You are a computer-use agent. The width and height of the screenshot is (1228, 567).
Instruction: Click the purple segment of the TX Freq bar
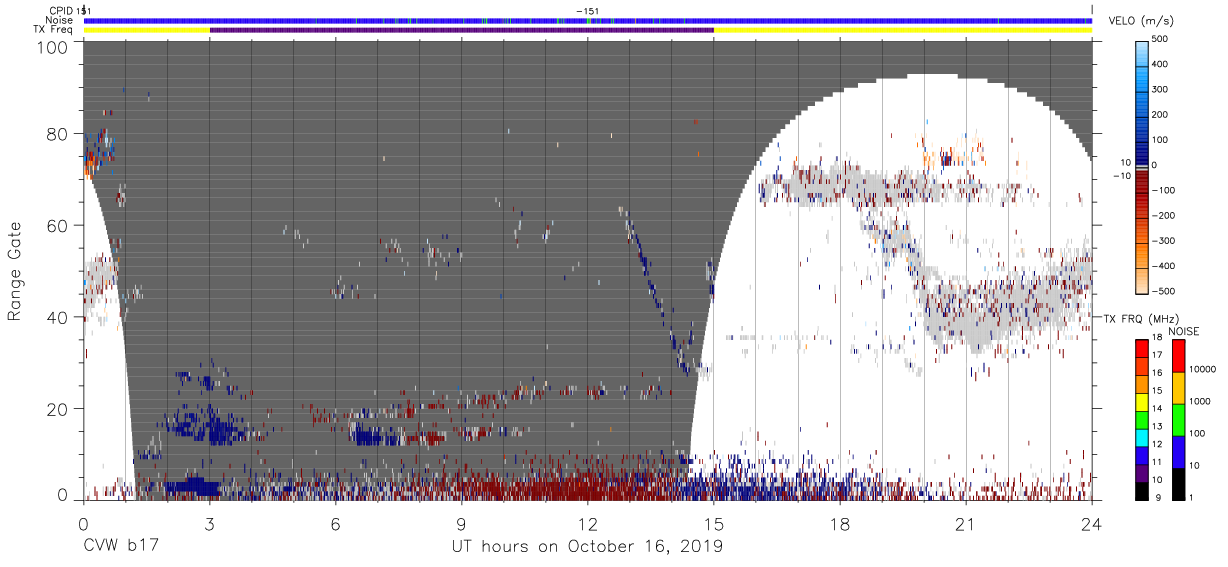click(461, 30)
